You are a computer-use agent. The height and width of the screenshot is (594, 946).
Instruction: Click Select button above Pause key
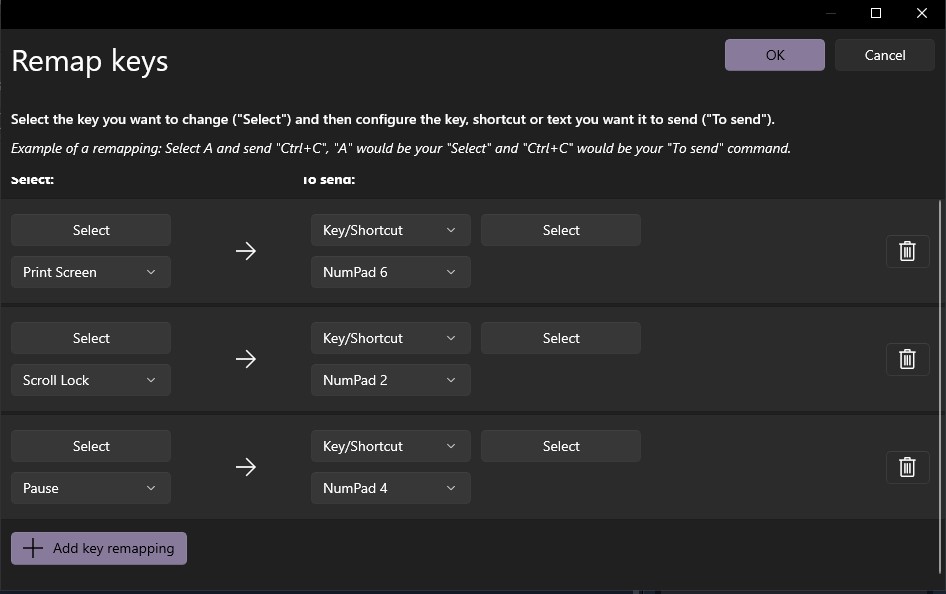pos(91,446)
